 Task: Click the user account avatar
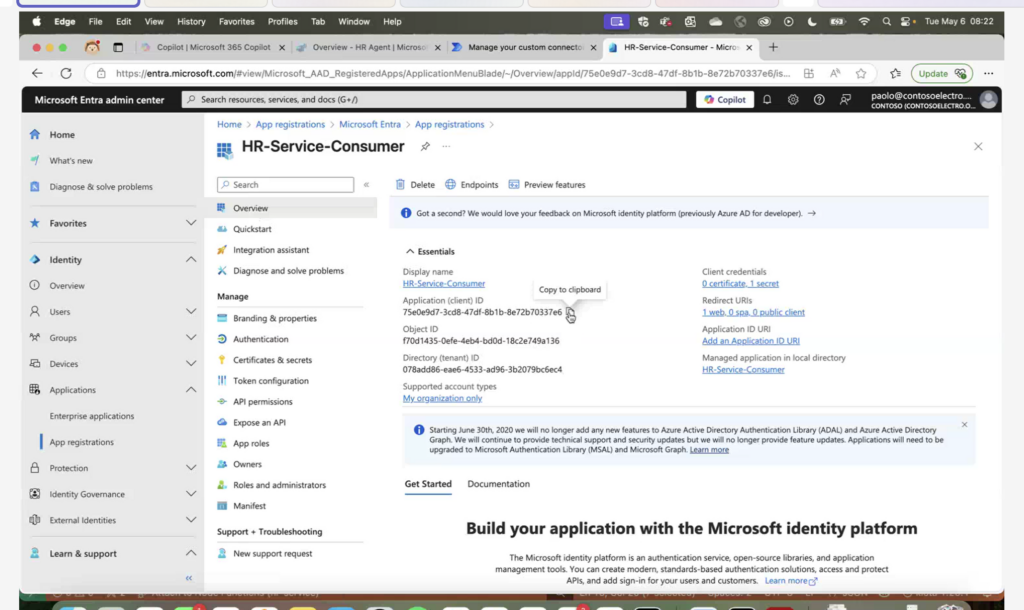pos(988,100)
